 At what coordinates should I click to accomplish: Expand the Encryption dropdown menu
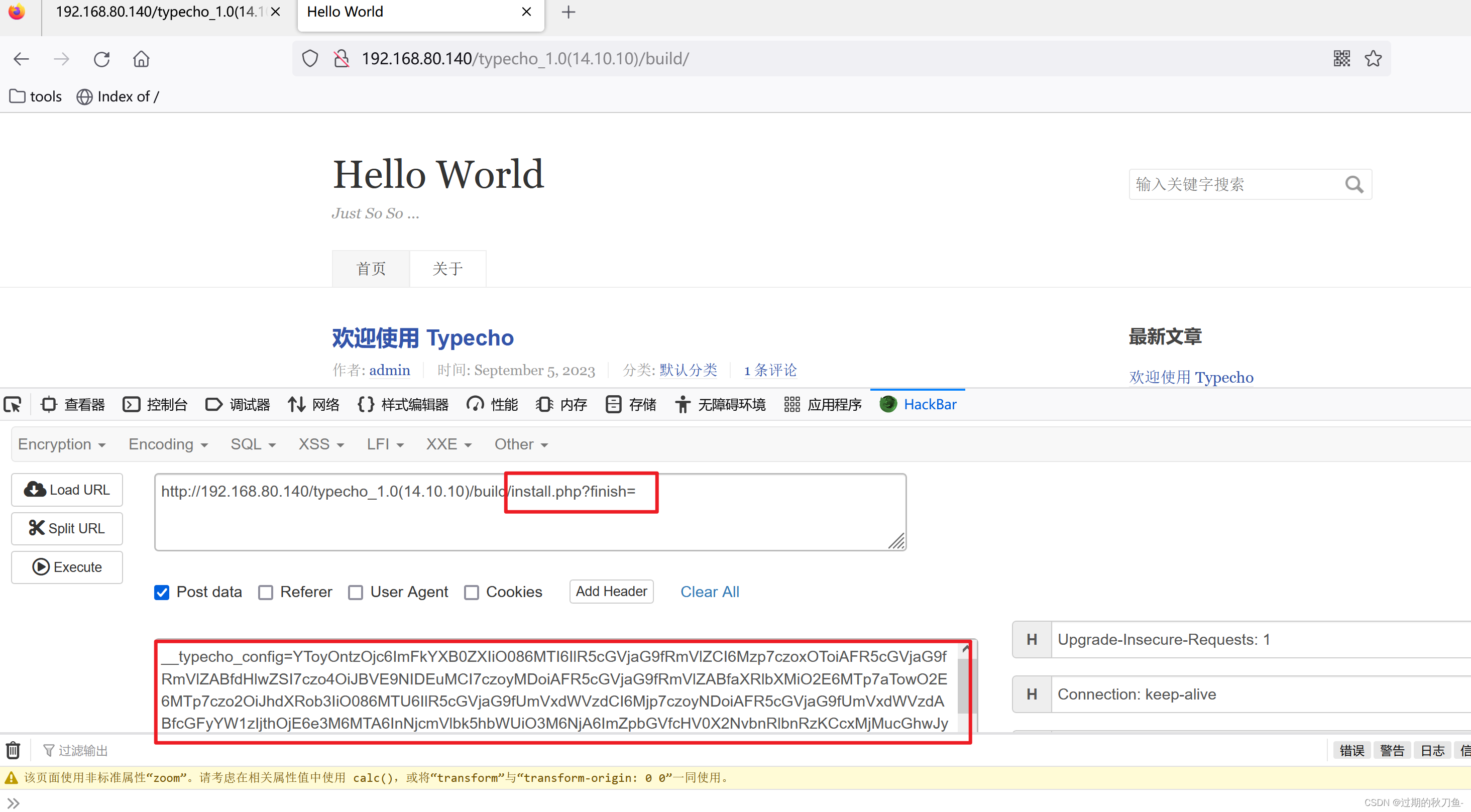[62, 444]
